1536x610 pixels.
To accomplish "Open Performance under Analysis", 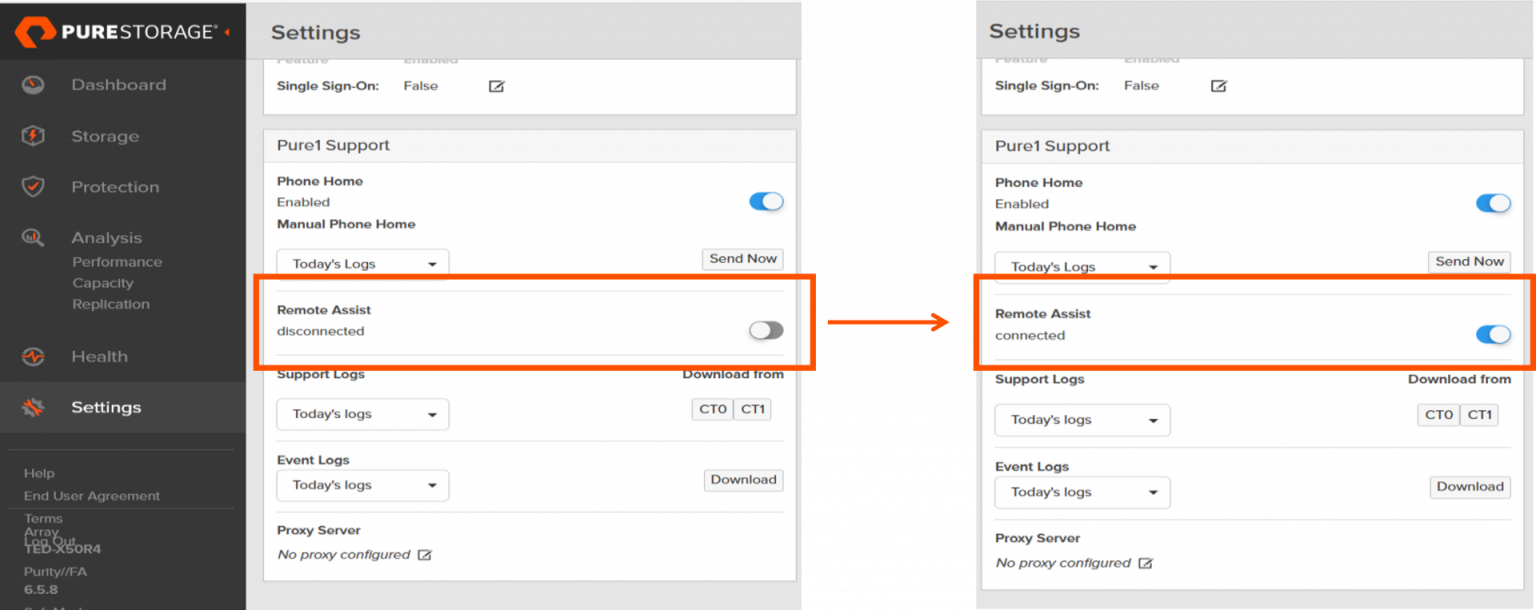I will pyautogui.click(x=117, y=262).
